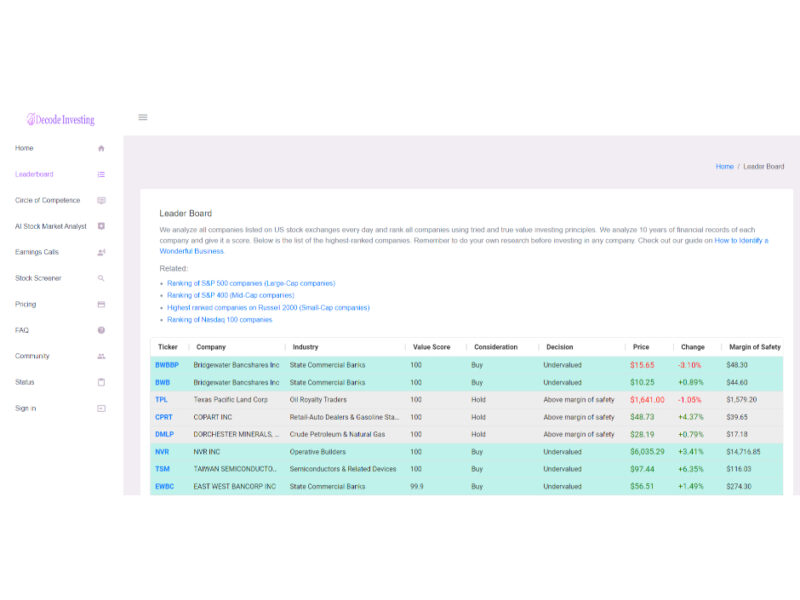Image resolution: width=800 pixels, height=600 pixels.
Task: Open Ranking of Nasdaq 100 companies link
Action: (x=219, y=319)
